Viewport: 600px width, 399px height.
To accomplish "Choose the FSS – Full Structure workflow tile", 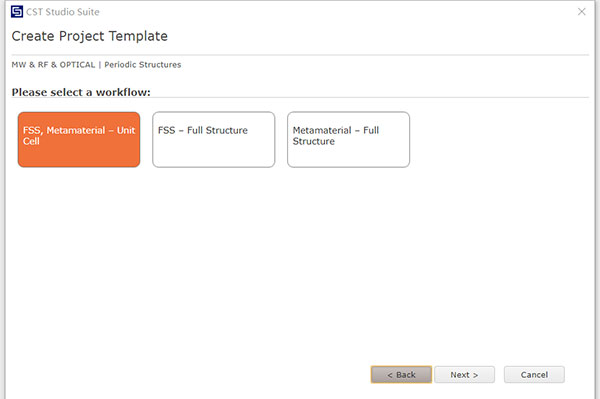I will coord(214,140).
